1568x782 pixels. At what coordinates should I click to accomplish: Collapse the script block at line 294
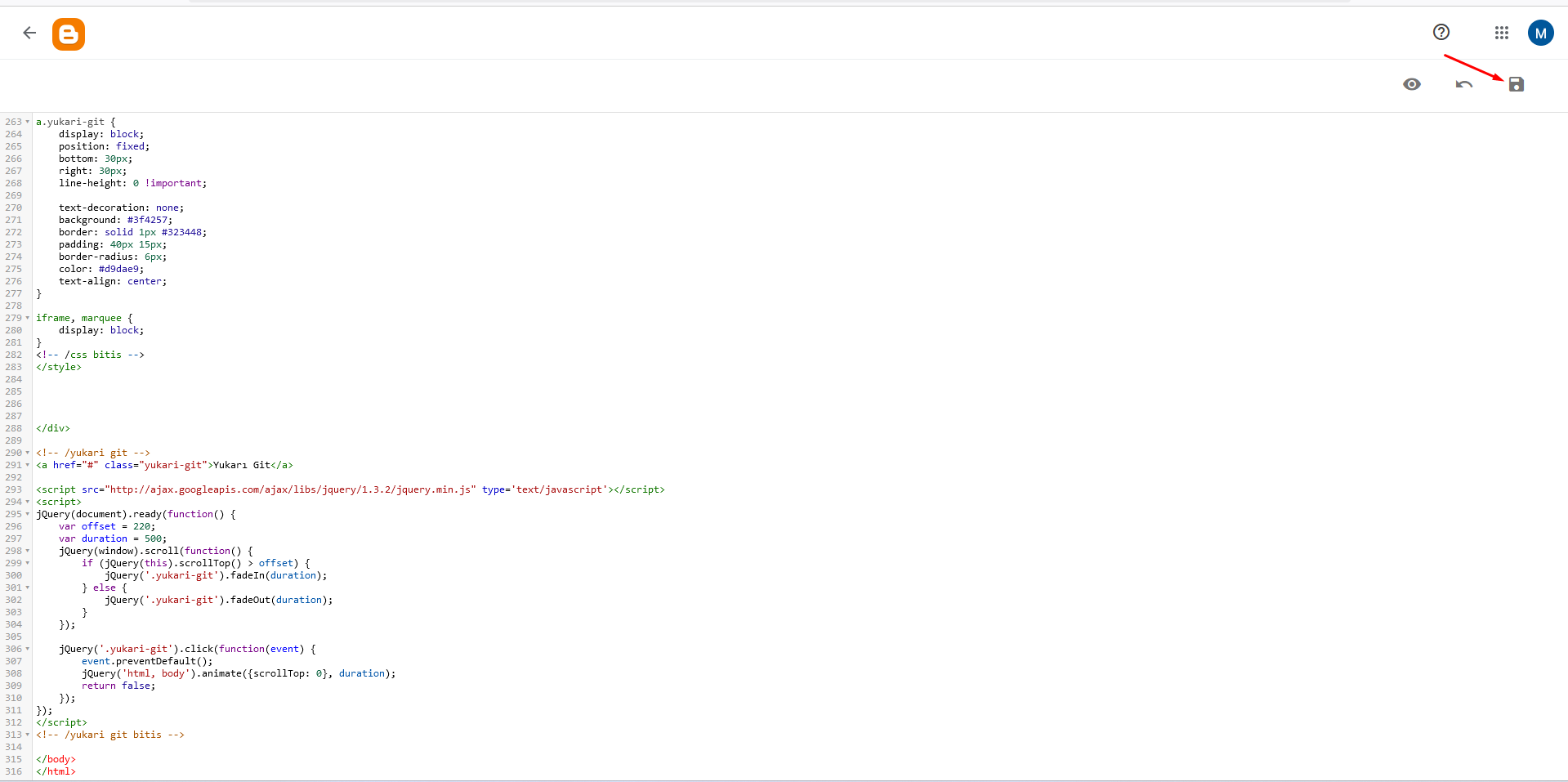(x=27, y=502)
